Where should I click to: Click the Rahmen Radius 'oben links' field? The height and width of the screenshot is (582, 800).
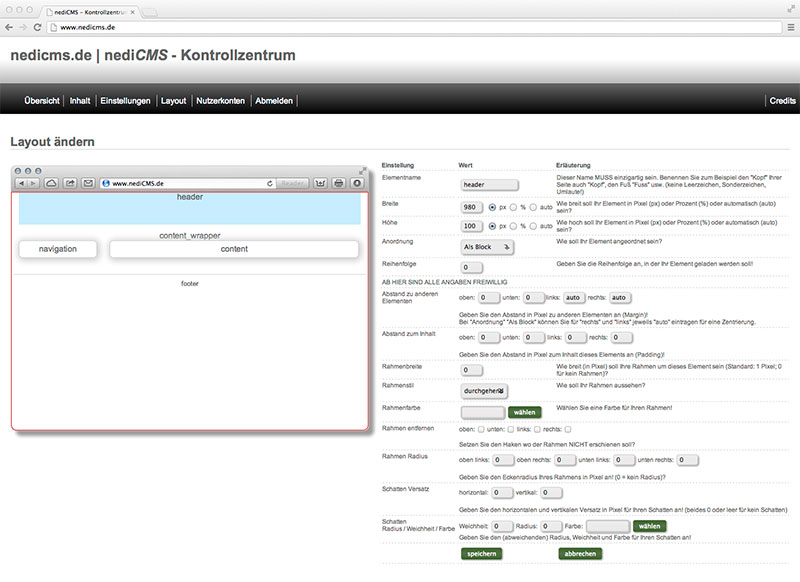click(x=503, y=460)
